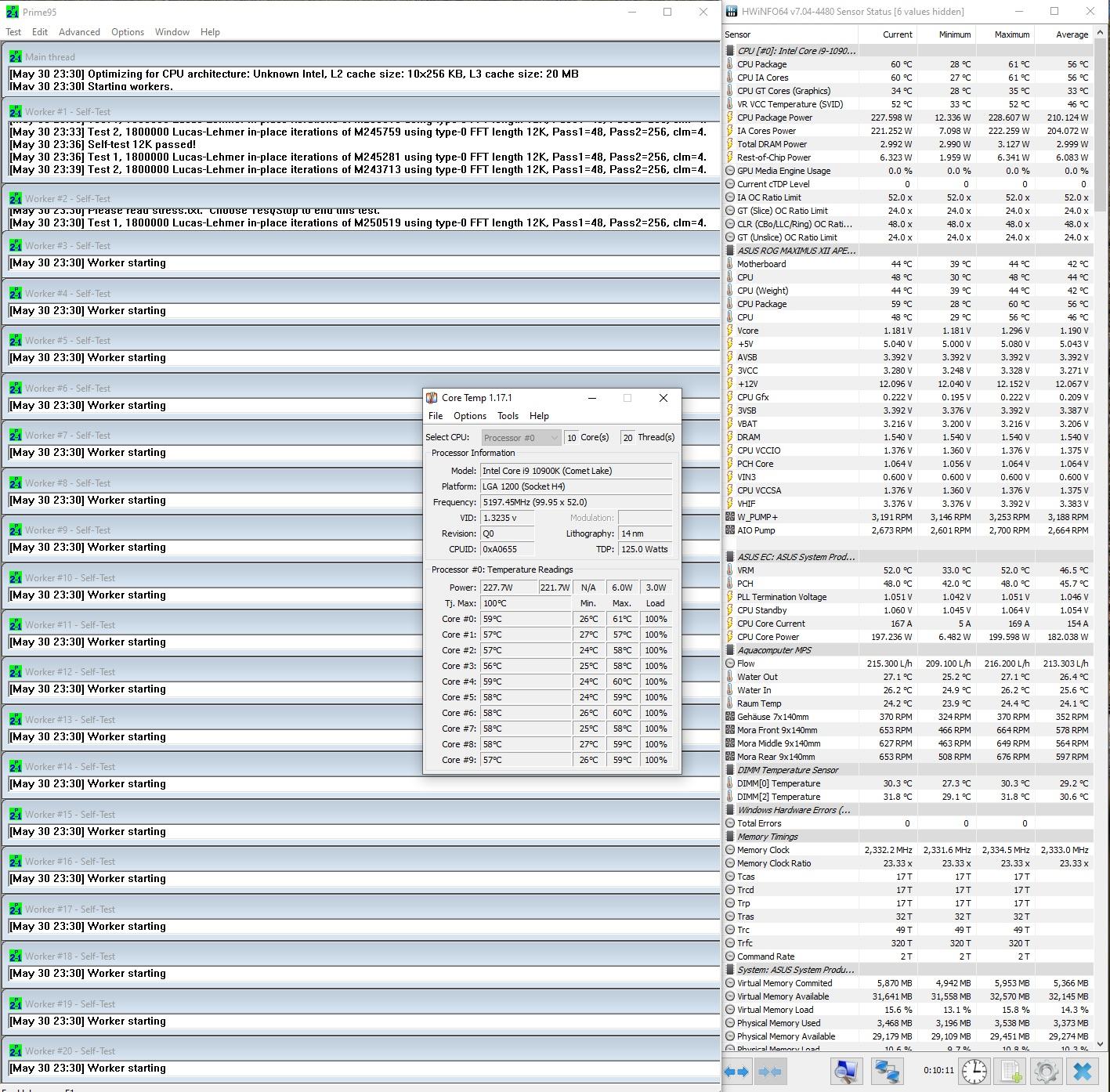The width and height of the screenshot is (1110, 1092).
Task: Close sensors with the blue X icon in HWiNFO
Action: coord(1083,1071)
